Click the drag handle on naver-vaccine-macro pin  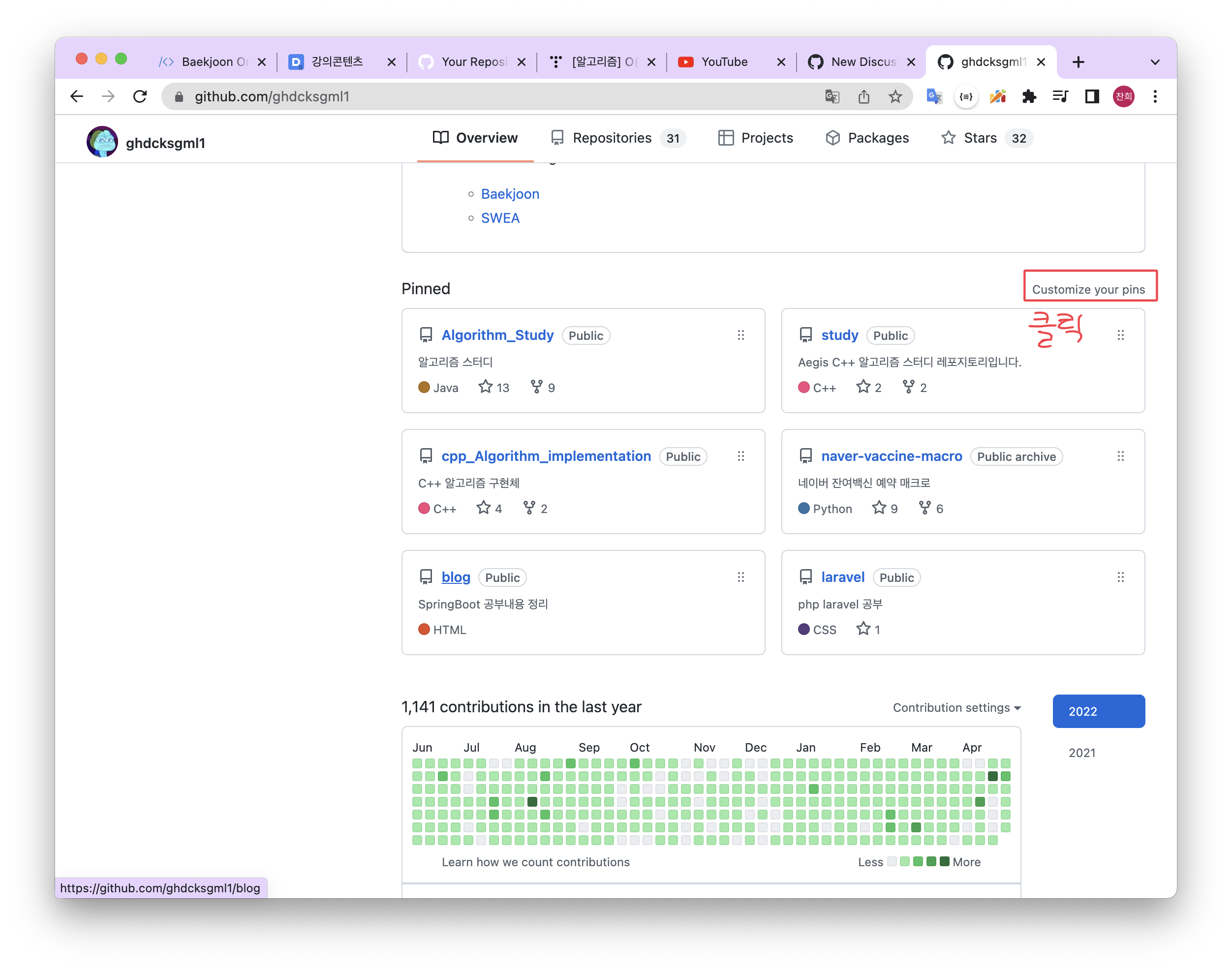coord(1121,456)
